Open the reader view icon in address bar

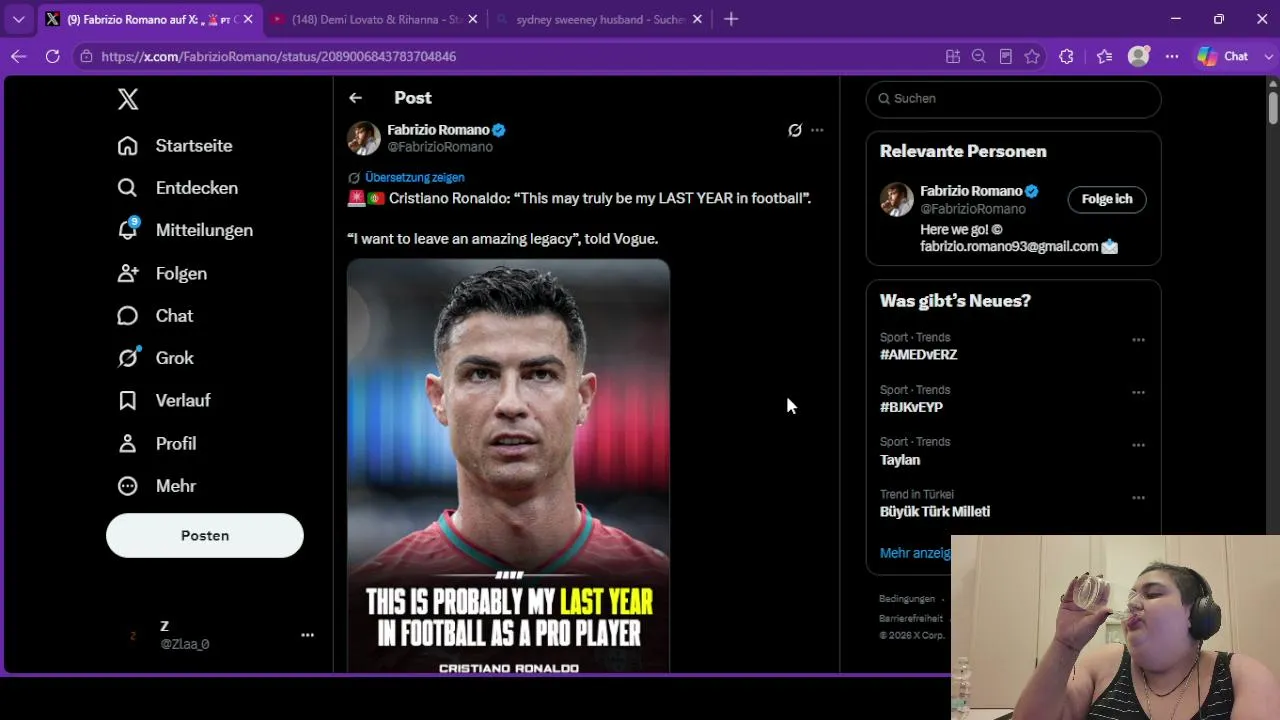tap(1006, 57)
